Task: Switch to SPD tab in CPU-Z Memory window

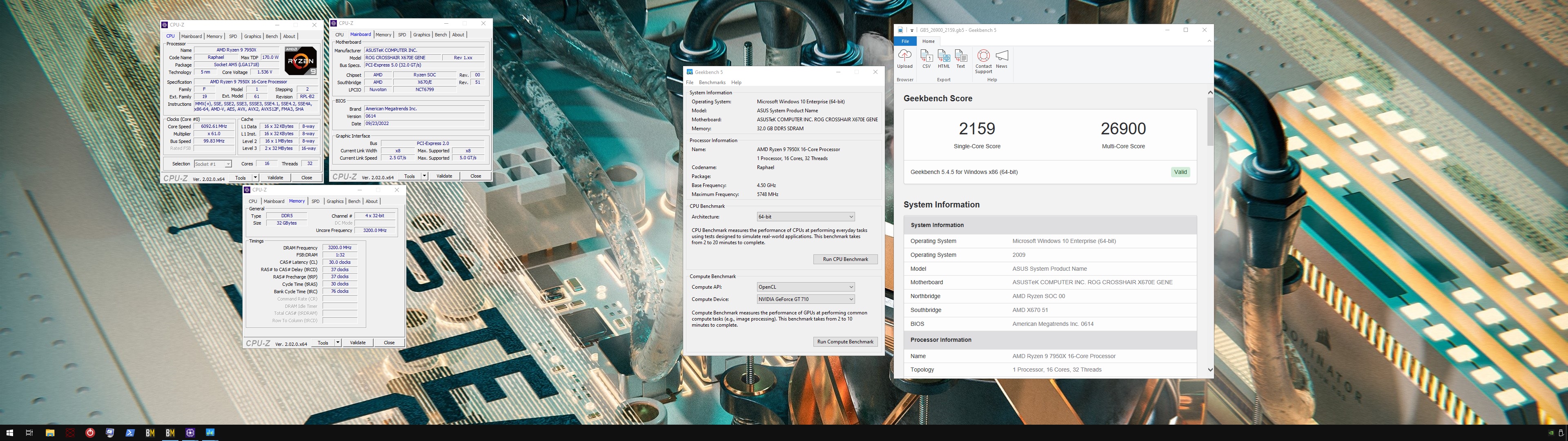Action: pyautogui.click(x=315, y=201)
